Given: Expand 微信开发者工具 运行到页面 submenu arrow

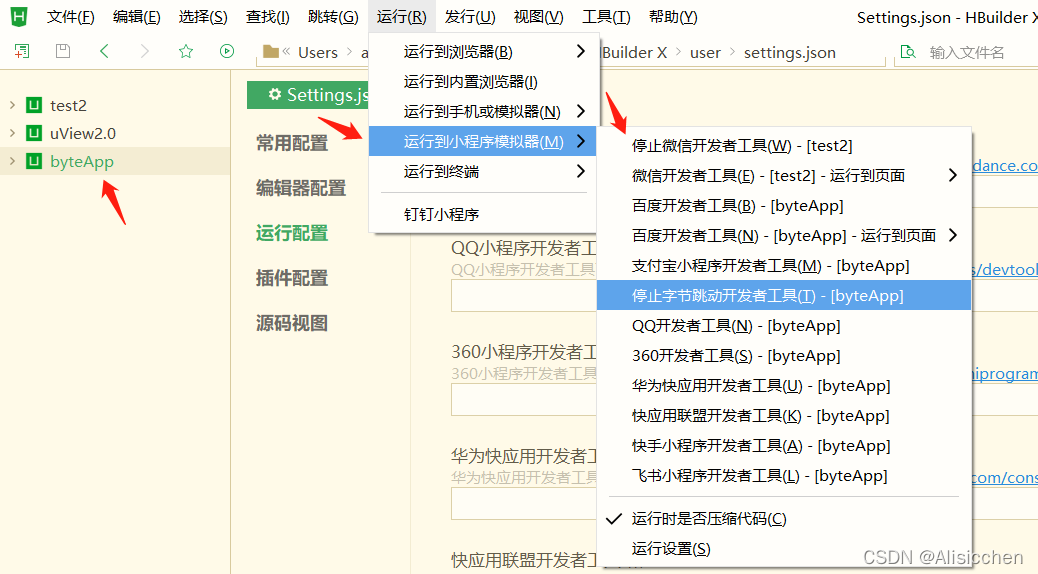Looking at the screenshot, I should click(953, 175).
